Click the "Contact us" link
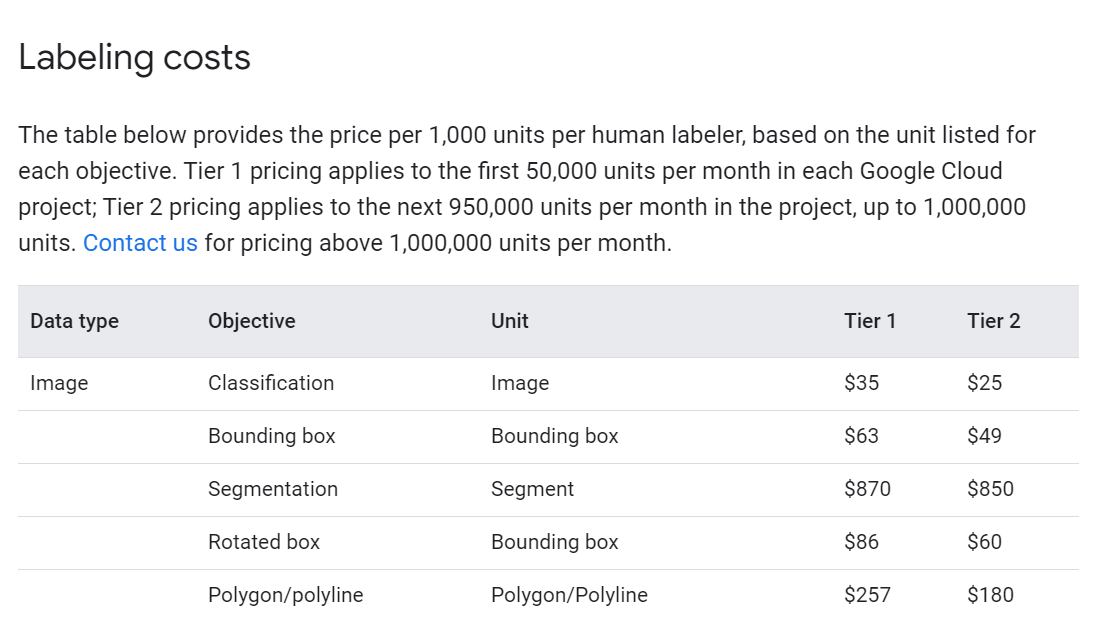The image size is (1113, 620). 140,243
